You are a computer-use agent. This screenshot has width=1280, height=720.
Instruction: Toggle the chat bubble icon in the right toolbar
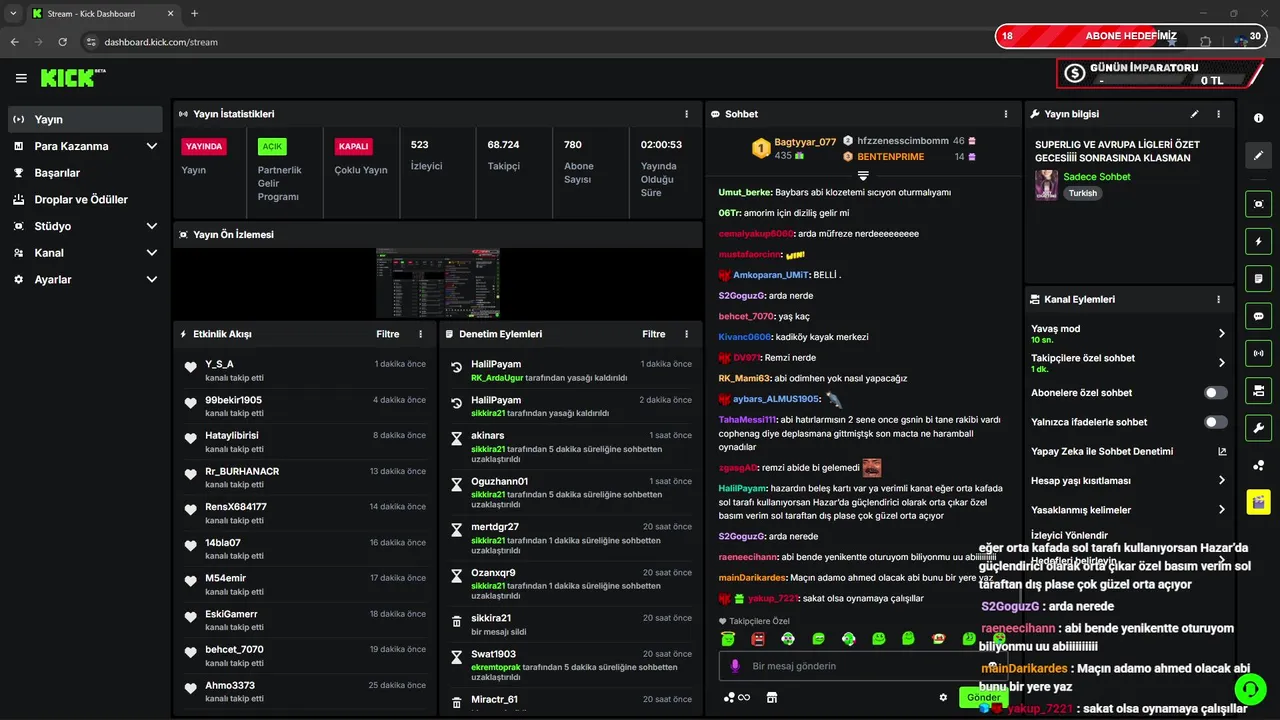tap(1258, 315)
